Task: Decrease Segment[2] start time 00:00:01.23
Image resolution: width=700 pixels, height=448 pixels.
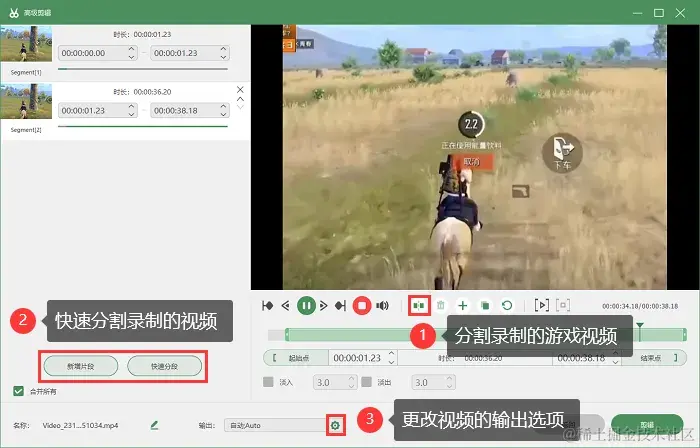Action: 131,114
